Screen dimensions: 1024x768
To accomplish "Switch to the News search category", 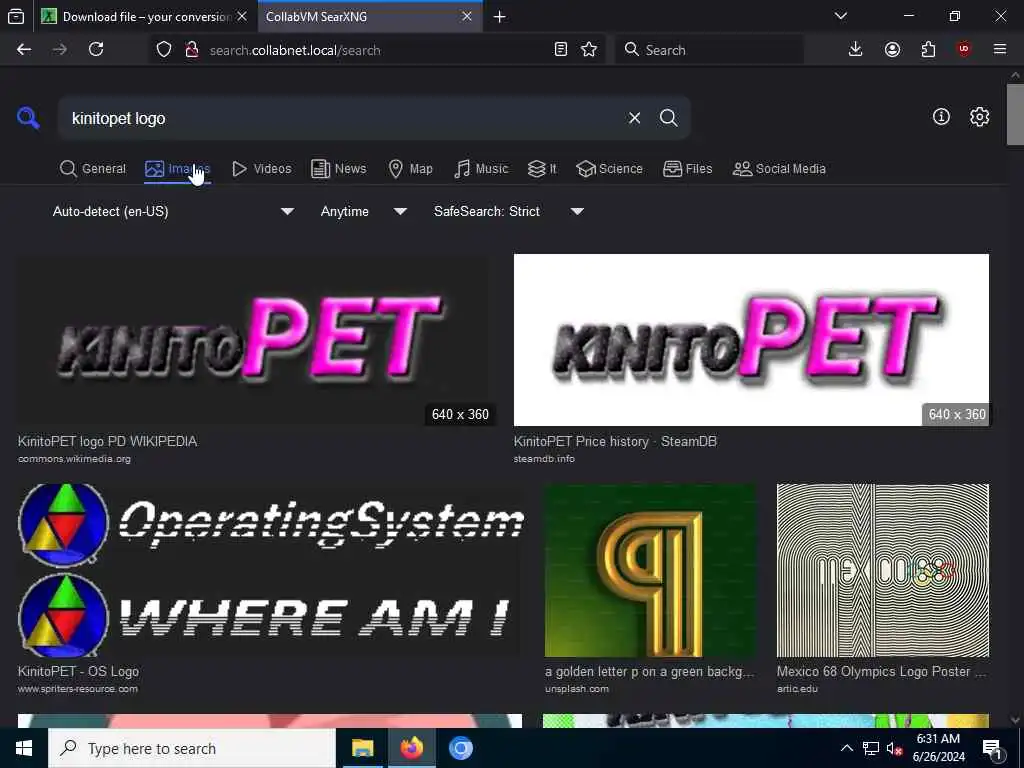I will click(x=339, y=168).
